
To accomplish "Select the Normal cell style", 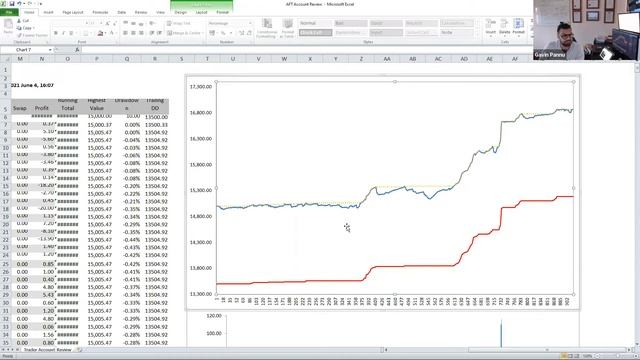I will point(315,23).
